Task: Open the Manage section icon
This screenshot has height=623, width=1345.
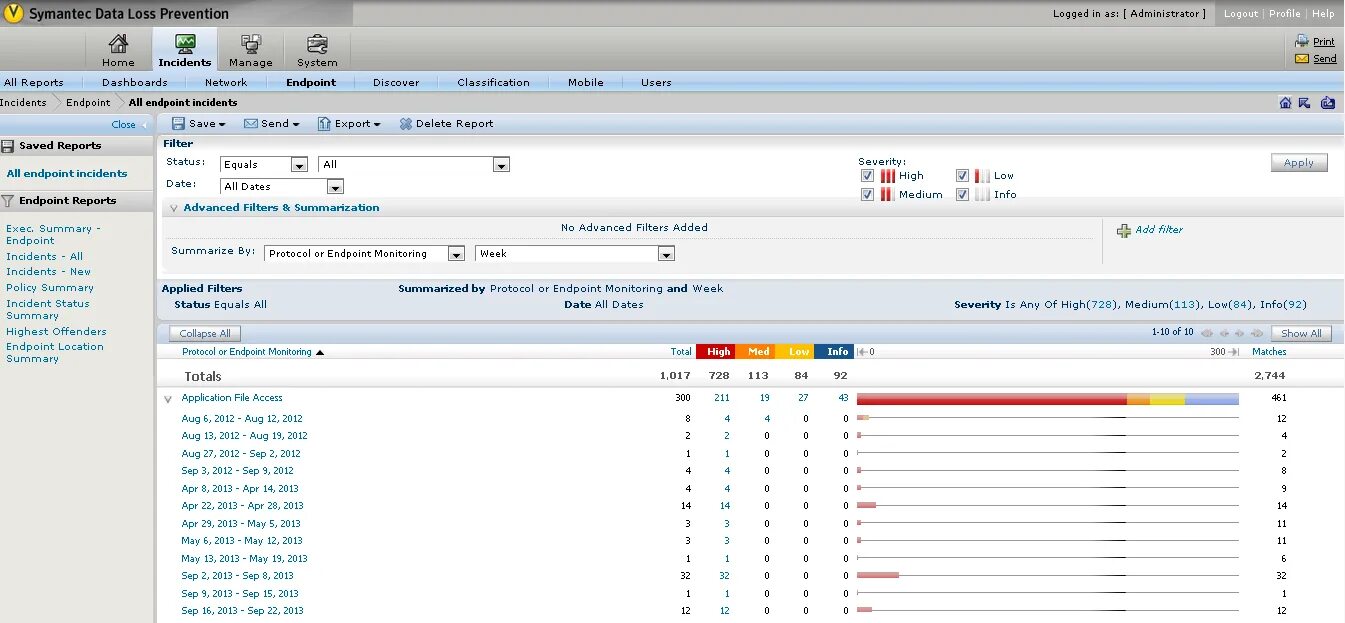Action: pyautogui.click(x=250, y=44)
